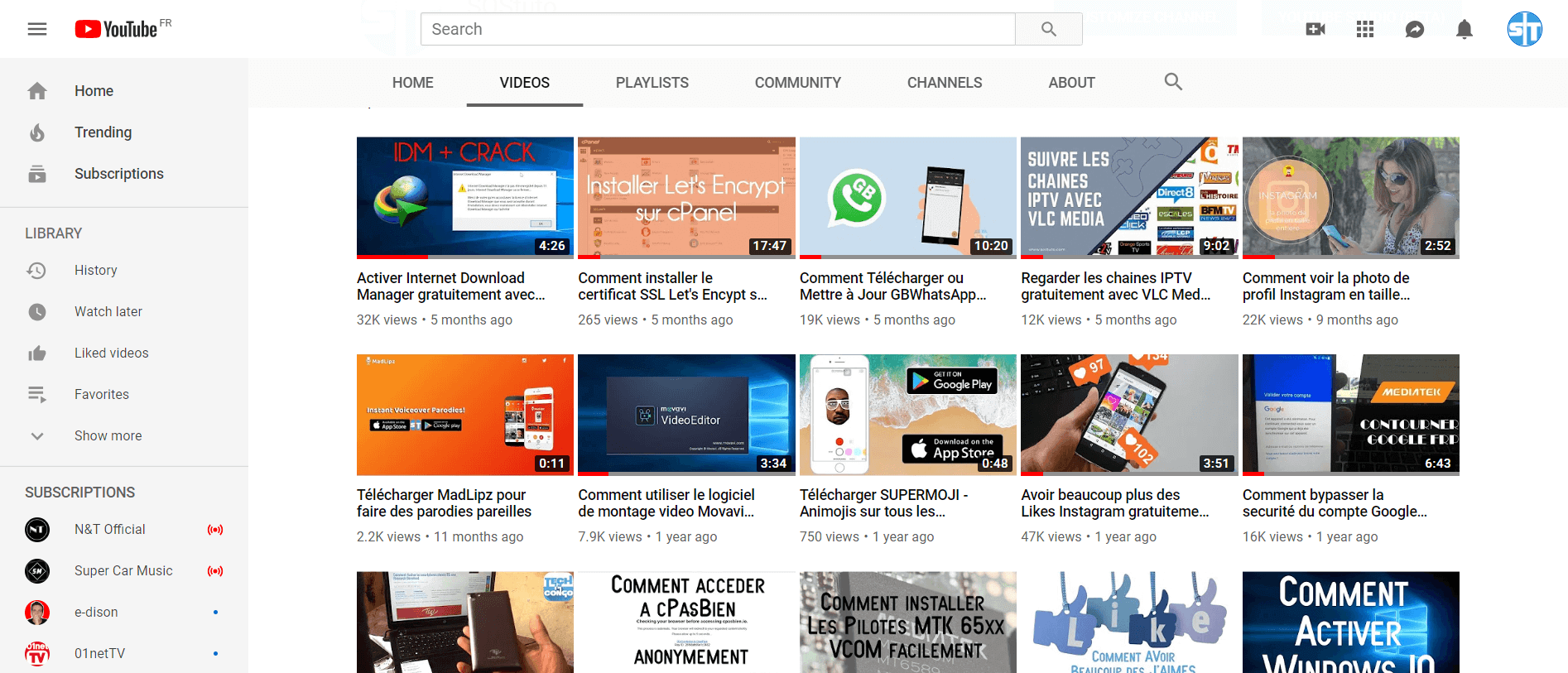Viewport: 1568px width, 673px height.
Task: Click the e-dison channel avatar
Action: (x=37, y=613)
